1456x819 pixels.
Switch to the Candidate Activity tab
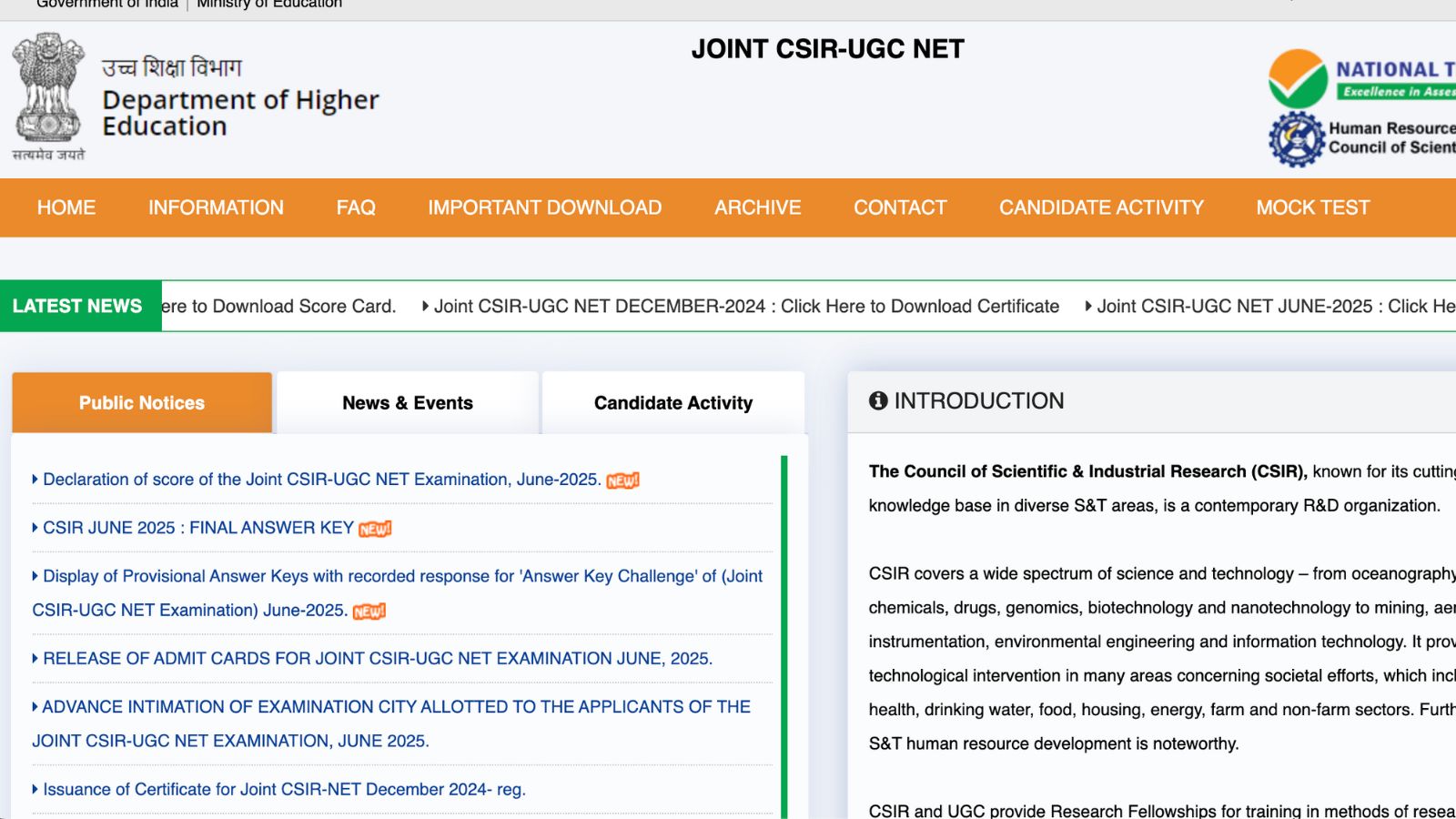(673, 403)
